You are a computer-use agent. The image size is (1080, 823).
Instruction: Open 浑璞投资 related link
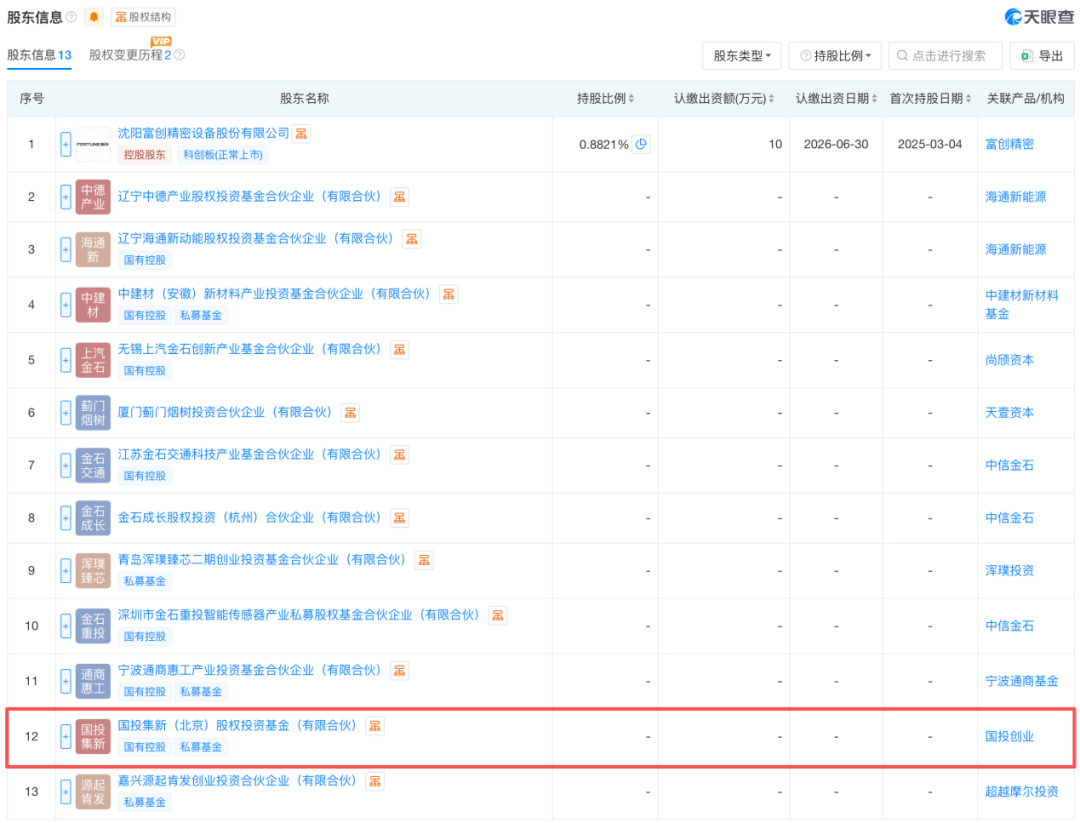(1009, 570)
